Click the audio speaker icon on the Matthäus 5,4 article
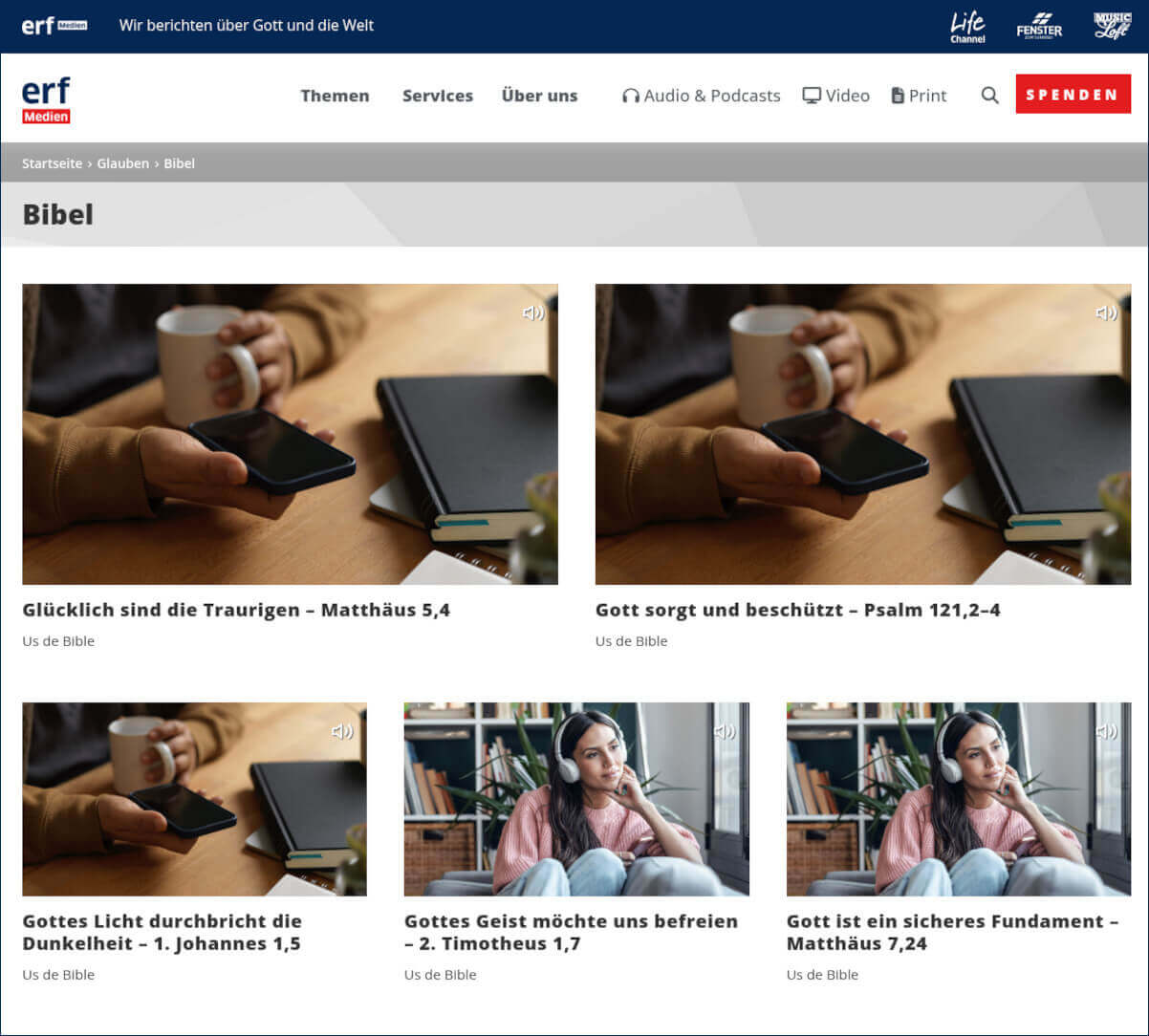This screenshot has height=1036, width=1149. point(534,312)
